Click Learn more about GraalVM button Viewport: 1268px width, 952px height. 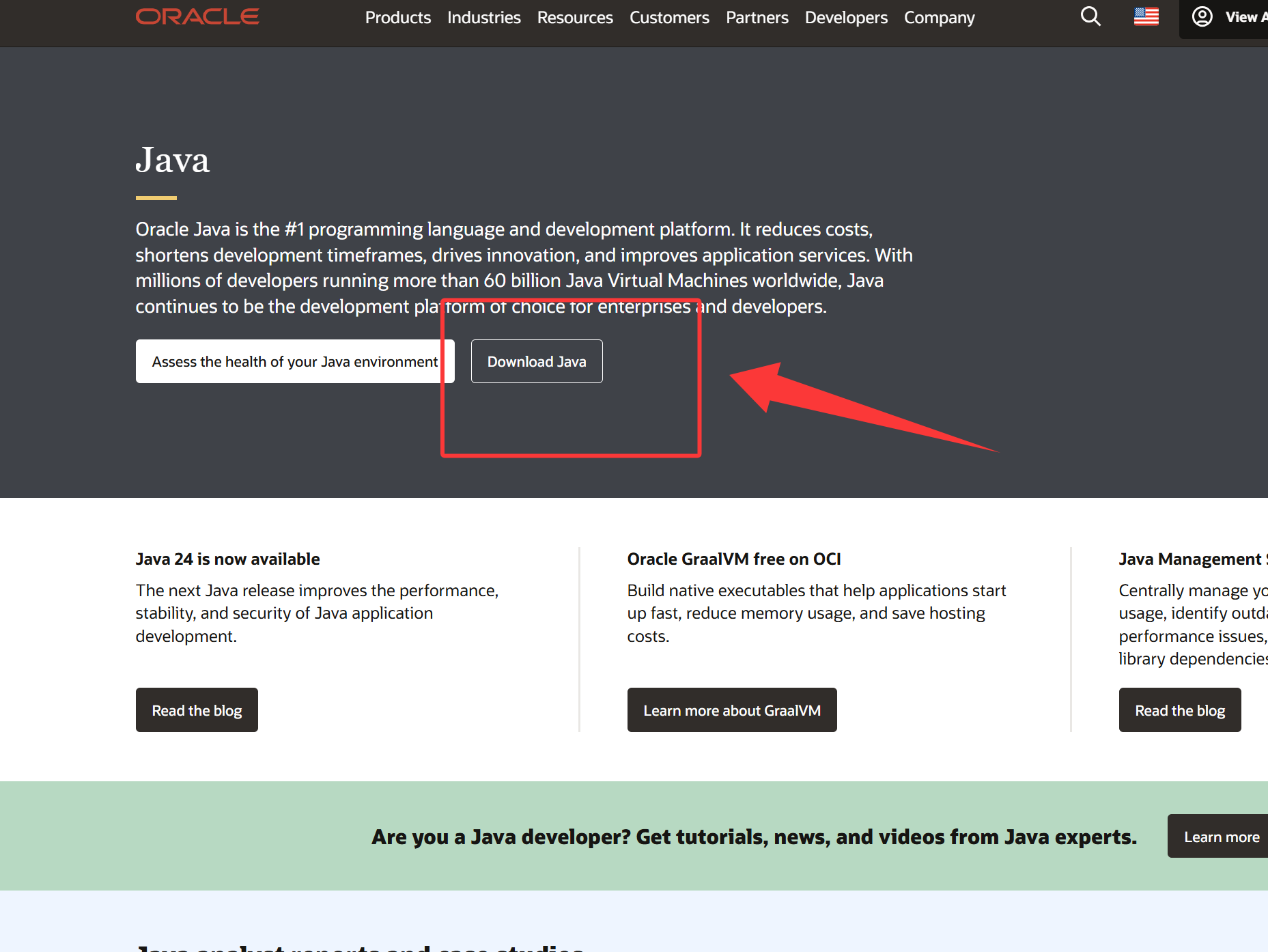[x=732, y=710]
